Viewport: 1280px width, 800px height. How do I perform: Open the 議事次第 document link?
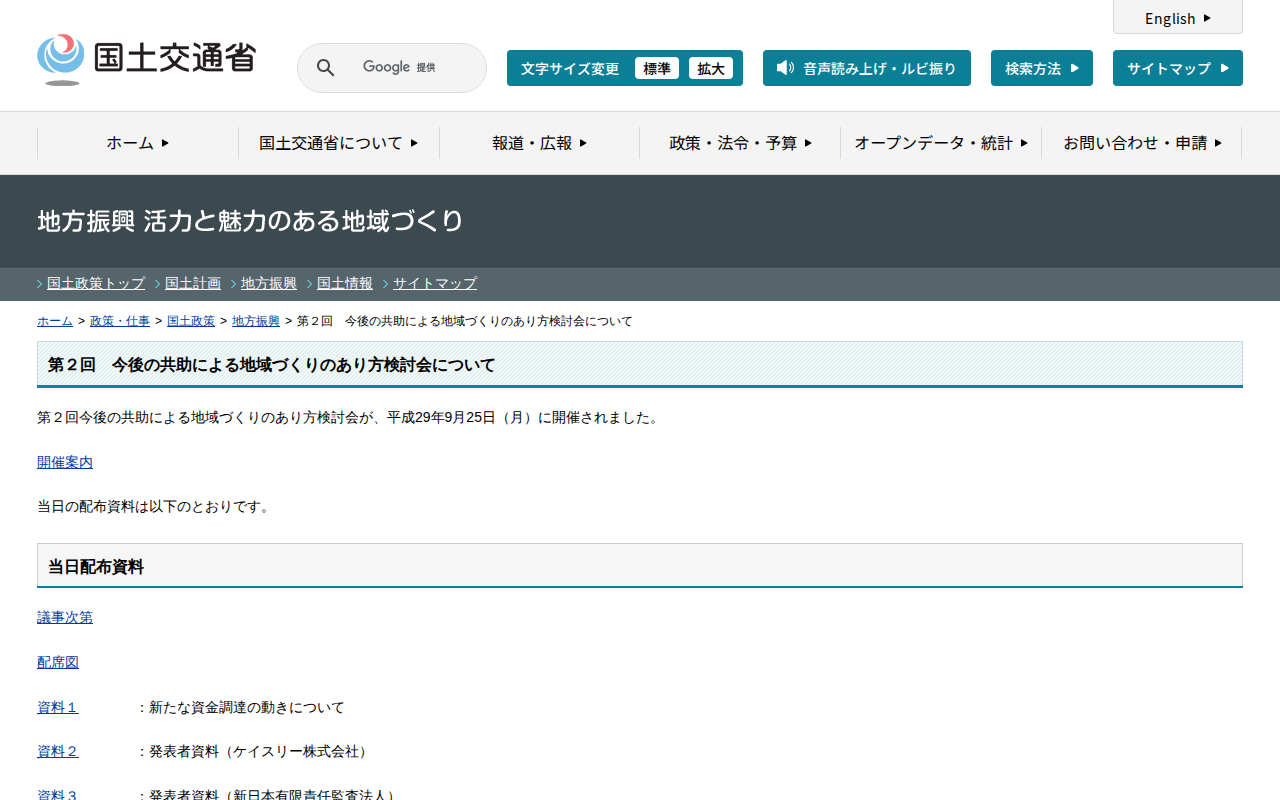tap(65, 617)
